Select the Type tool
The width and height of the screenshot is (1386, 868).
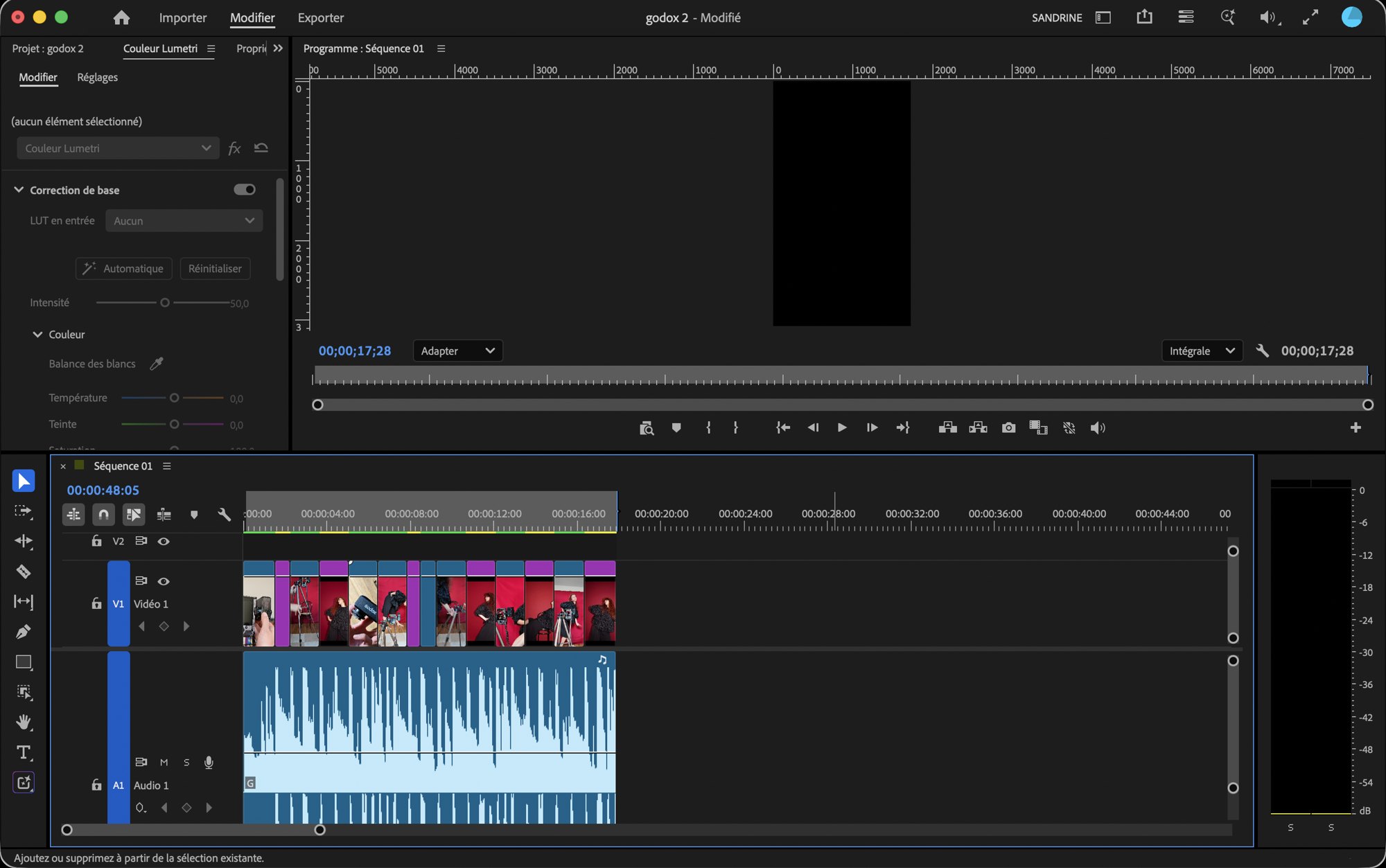tap(24, 752)
